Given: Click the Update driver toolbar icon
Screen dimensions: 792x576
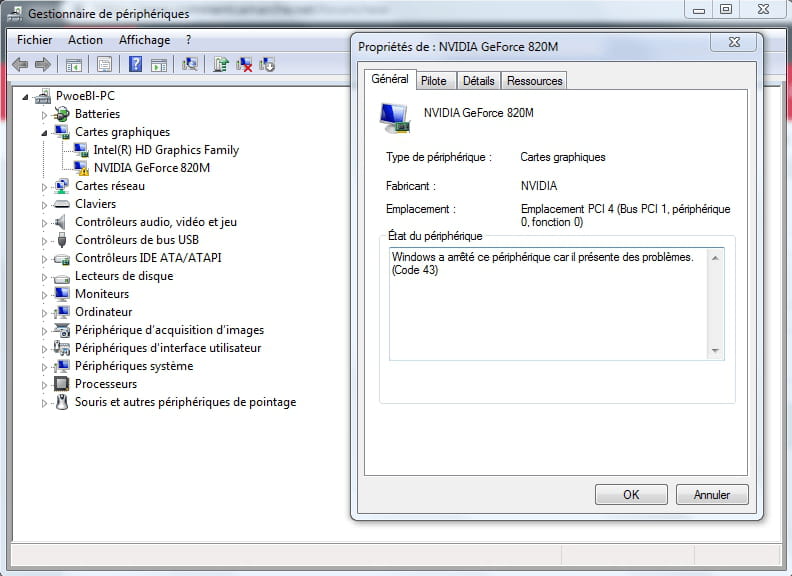Looking at the screenshot, I should pyautogui.click(x=221, y=65).
